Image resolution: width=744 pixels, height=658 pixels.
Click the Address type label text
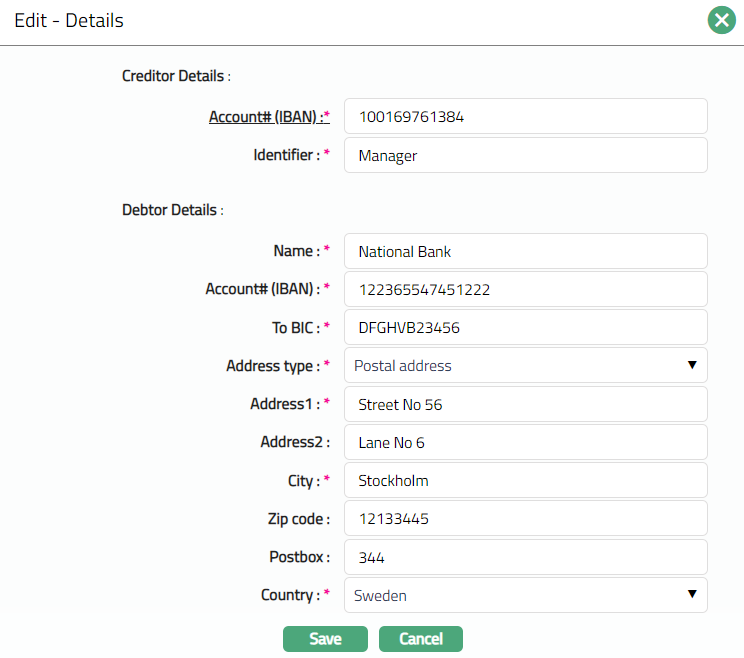pos(270,366)
